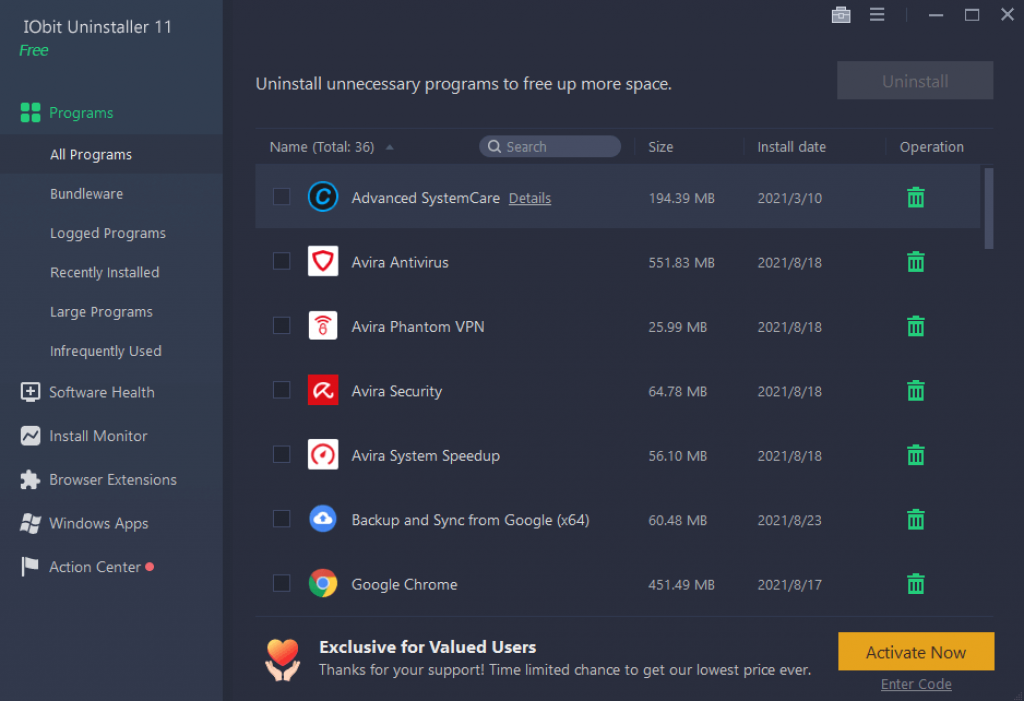Click trash icon for Avira Antivirus
Screen dimensions: 1024x701
[x=915, y=262]
